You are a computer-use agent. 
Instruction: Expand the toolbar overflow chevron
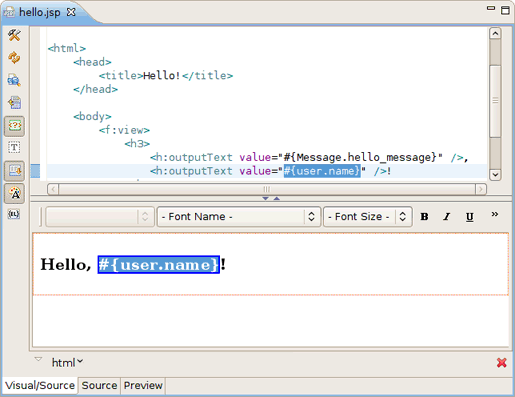tap(495, 214)
